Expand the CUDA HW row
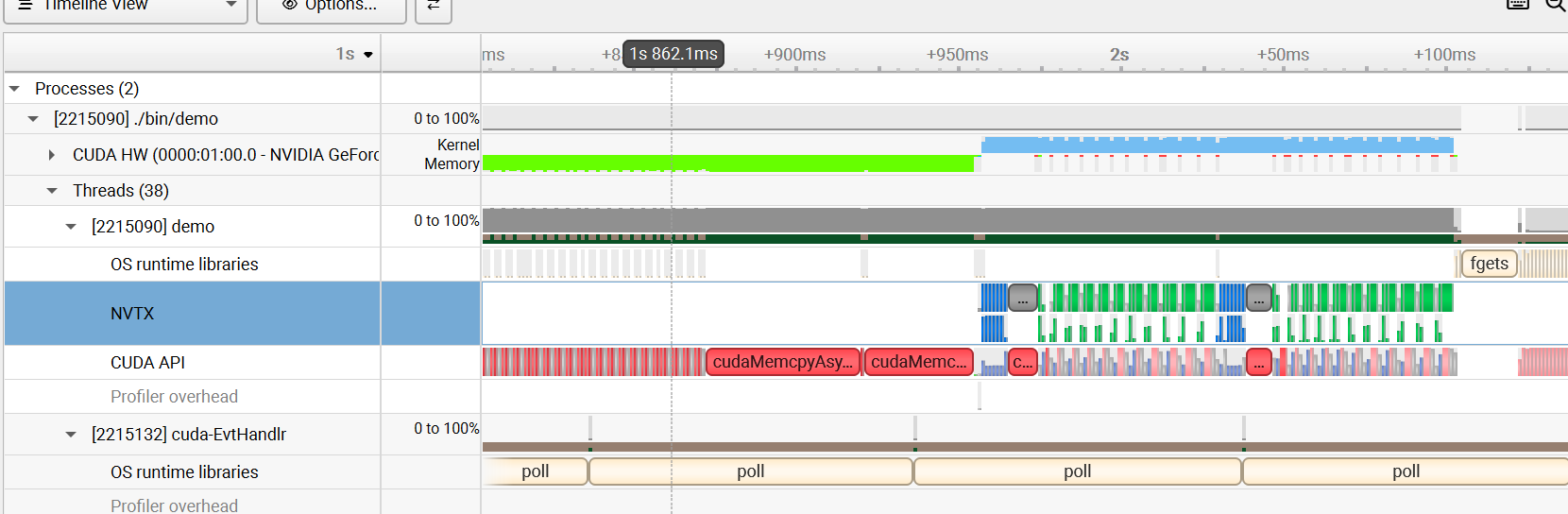The width and height of the screenshot is (1568, 514). coord(52,155)
